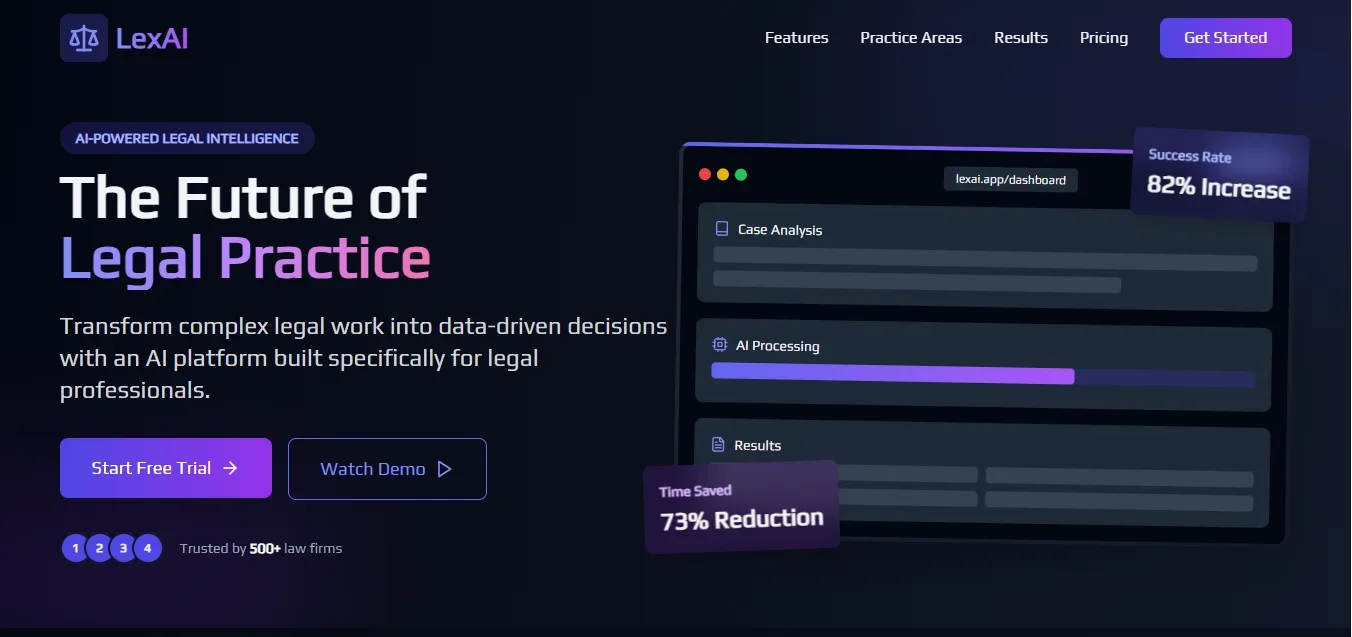Viewport: 1352px width, 637px height.
Task: Click the Time Saved 73% Reduction card
Action: 741,507
